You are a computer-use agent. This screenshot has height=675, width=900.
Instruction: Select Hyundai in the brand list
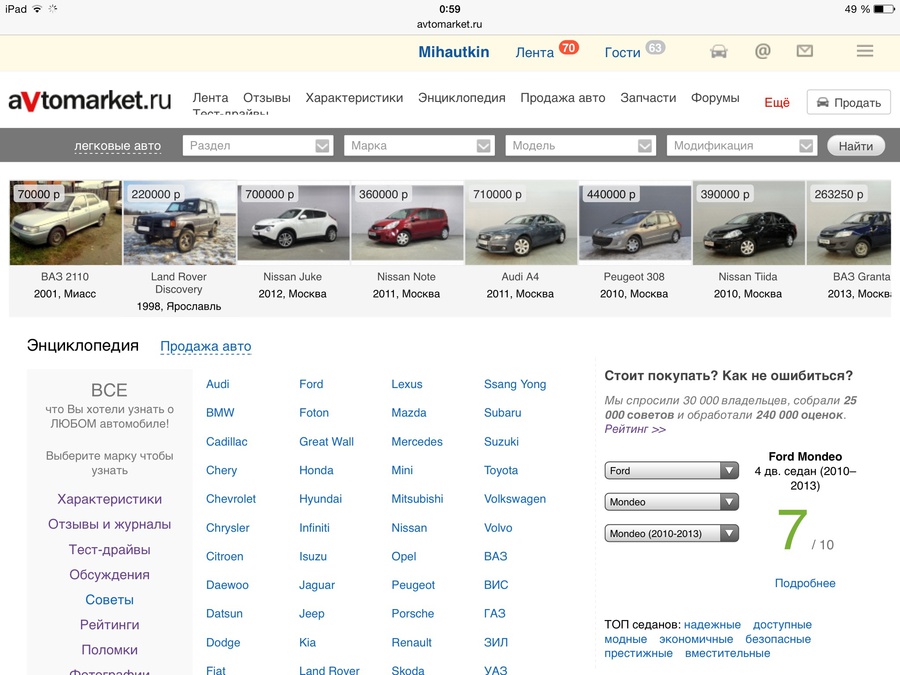(x=320, y=499)
